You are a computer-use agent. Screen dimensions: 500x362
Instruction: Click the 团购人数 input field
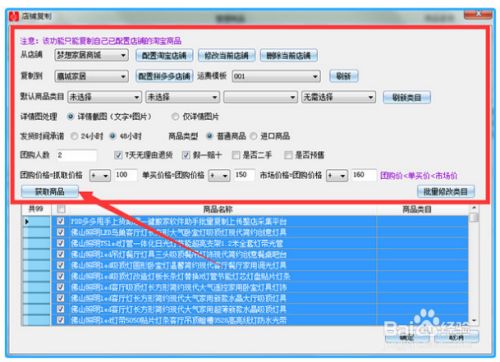pyautogui.click(x=77, y=155)
